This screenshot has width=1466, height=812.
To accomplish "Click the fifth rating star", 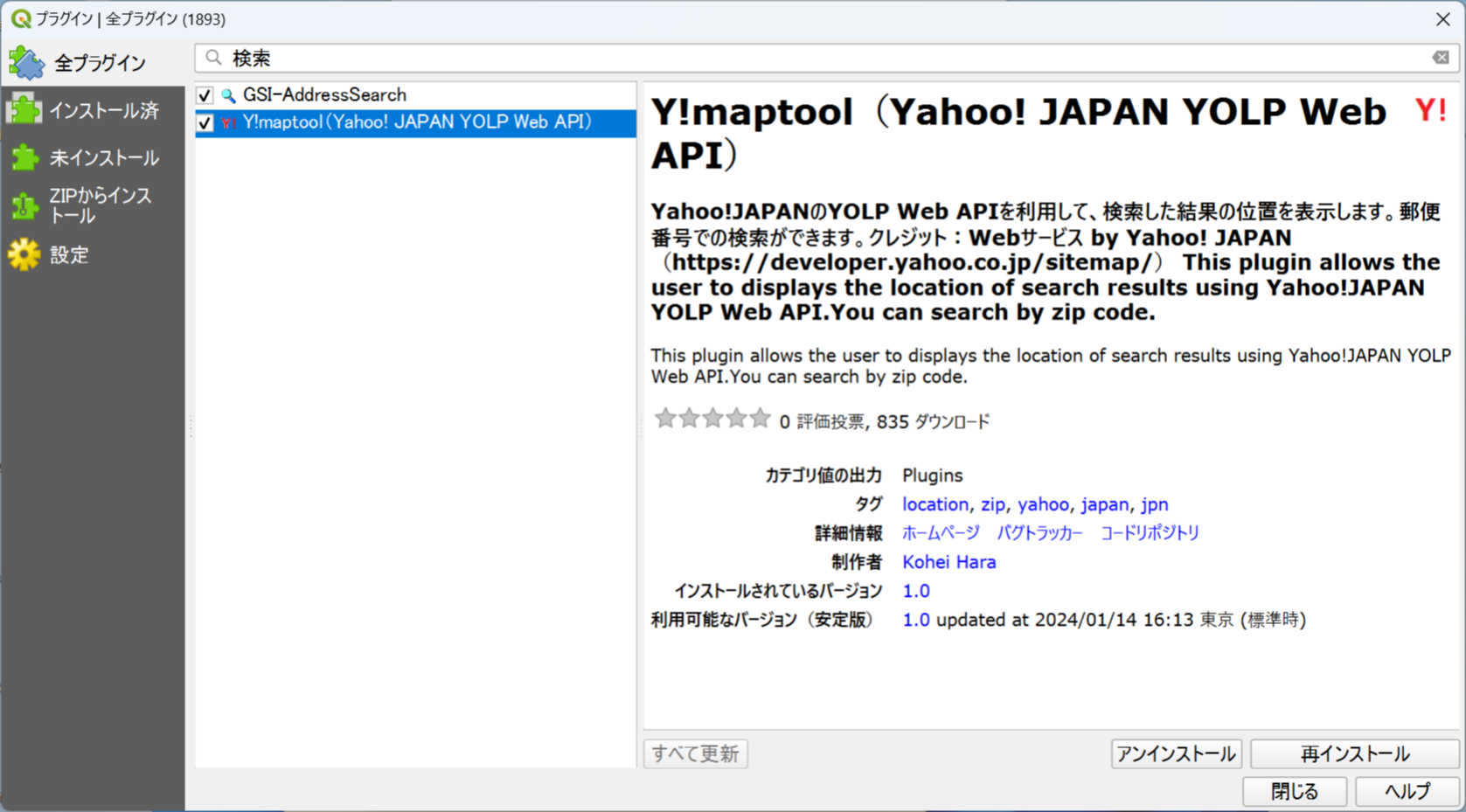I will coord(761,419).
